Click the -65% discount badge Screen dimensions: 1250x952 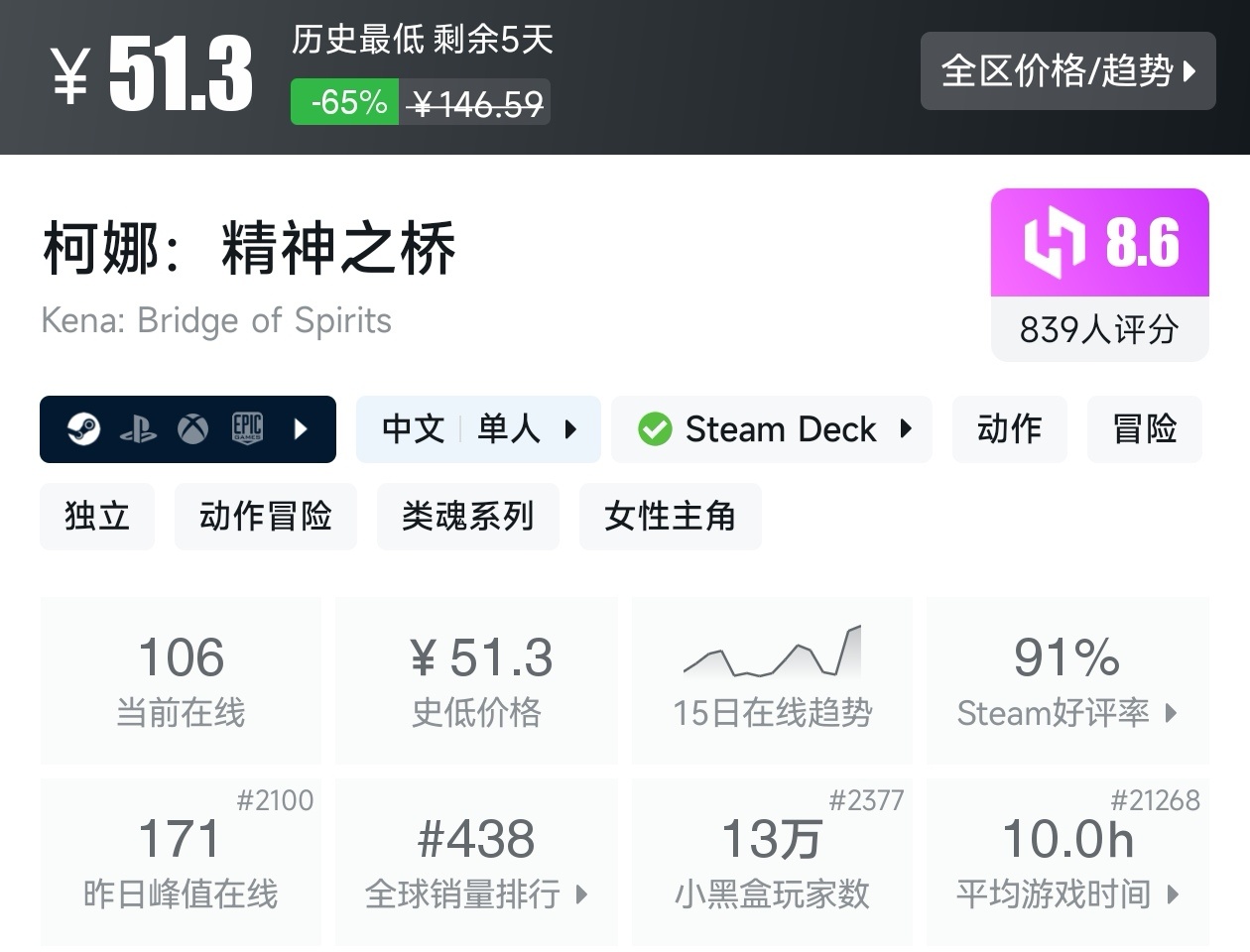click(344, 102)
